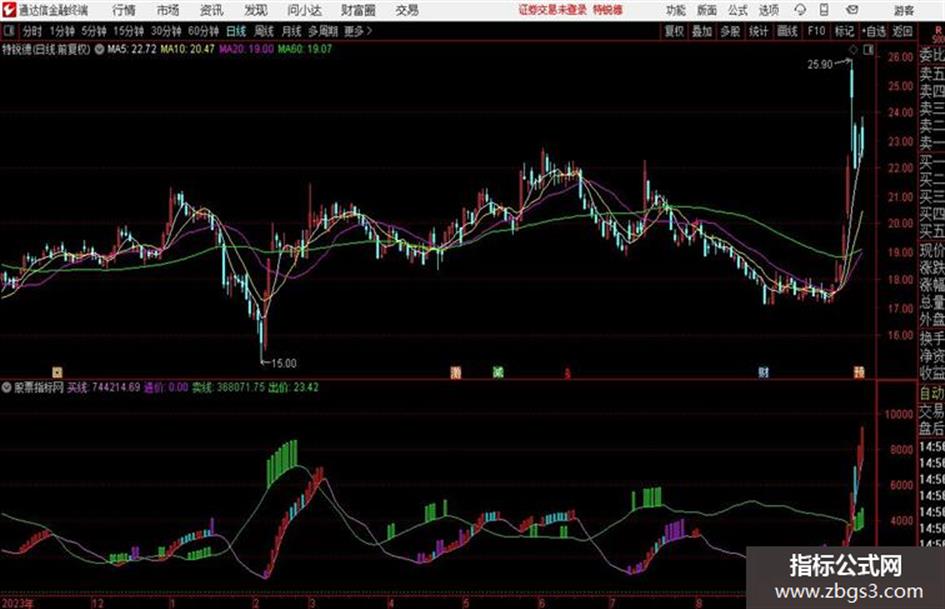This screenshot has width=945, height=609.
Task: Open the 市场 menu
Action: [x=168, y=10]
